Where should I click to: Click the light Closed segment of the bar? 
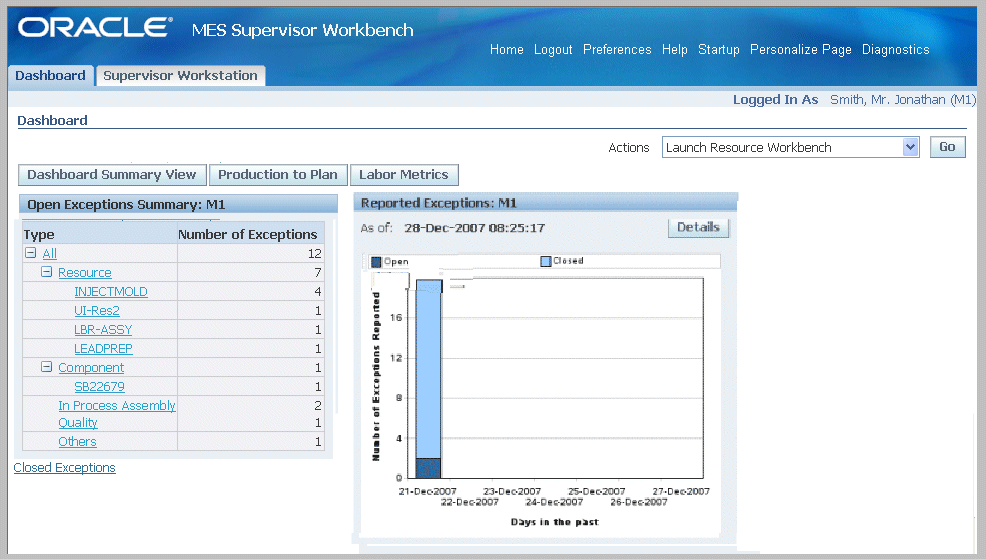point(428,369)
